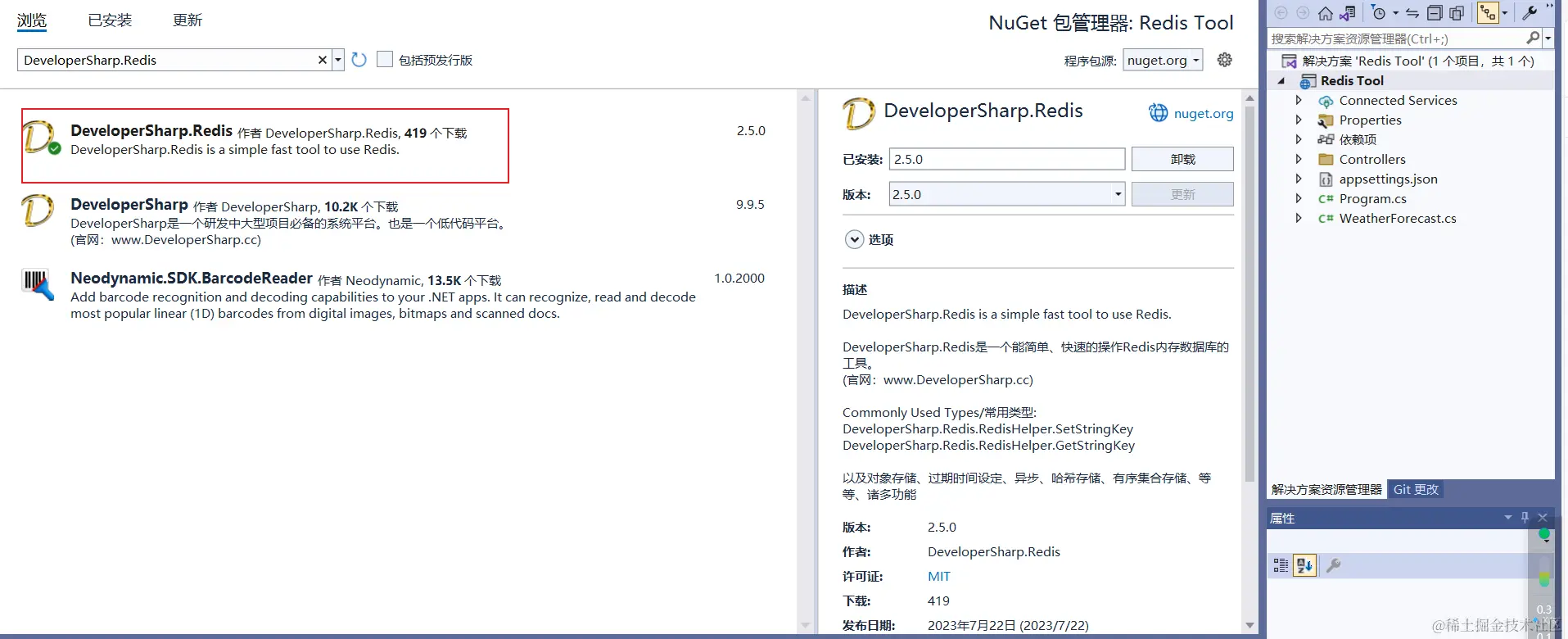1568x639 pixels.
Task: Click the Alphabetical sort icon in Properties
Action: point(1304,565)
